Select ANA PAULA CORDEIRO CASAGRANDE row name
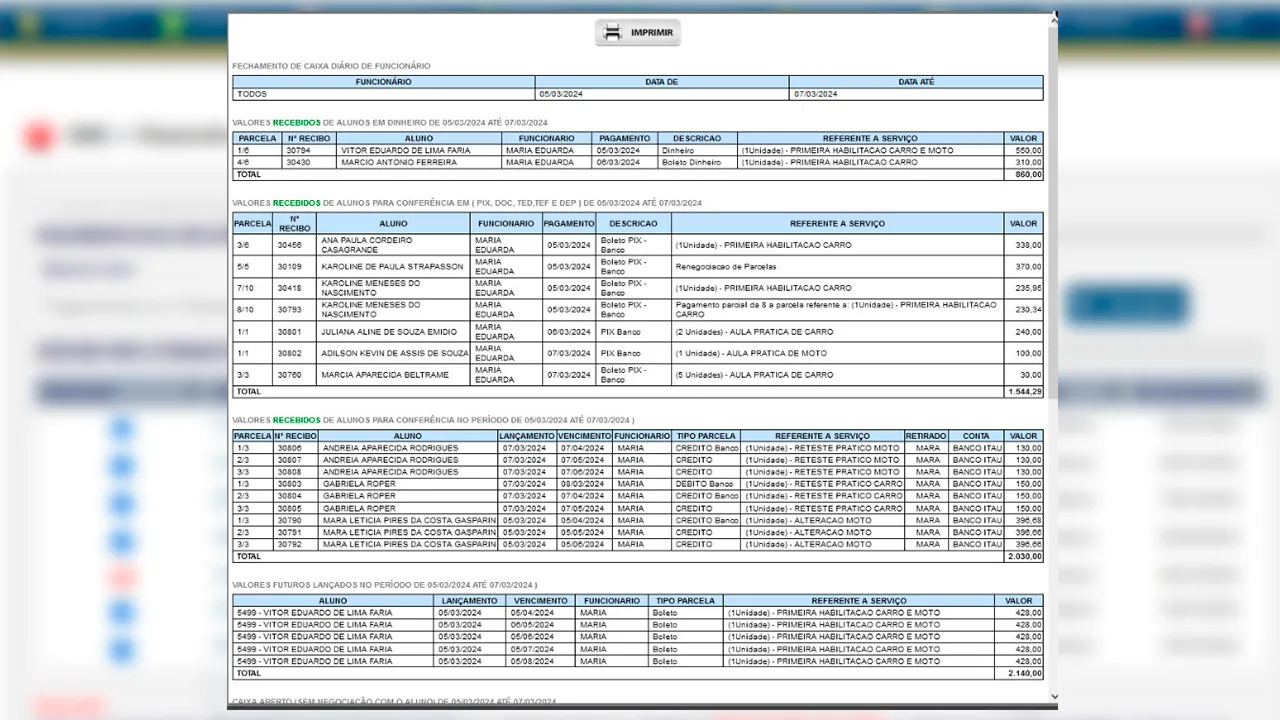Viewport: 1280px width, 720px height. pyautogui.click(x=366, y=245)
